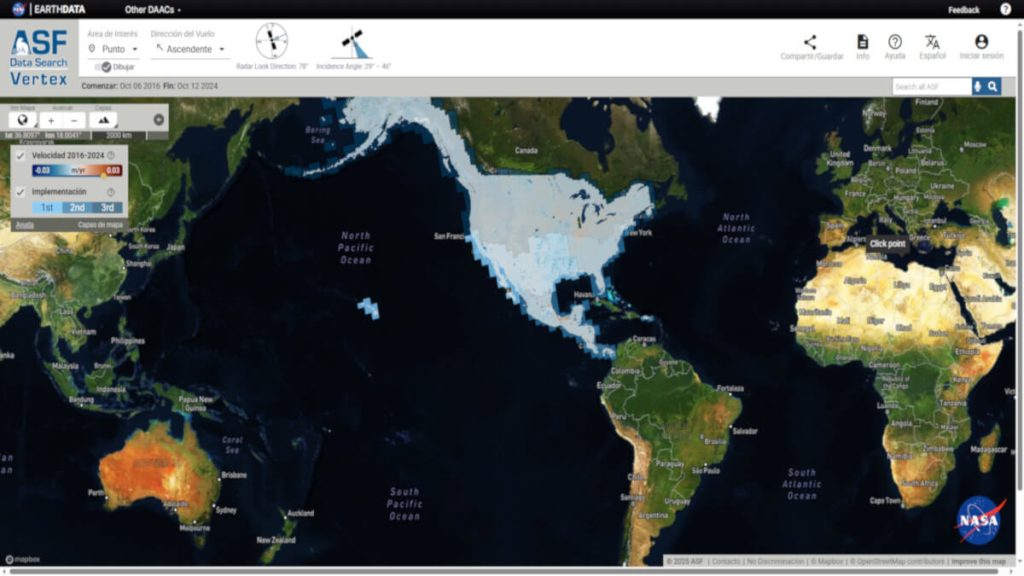1024x576 pixels.
Task: Click the microphone voice search icon
Action: click(977, 87)
